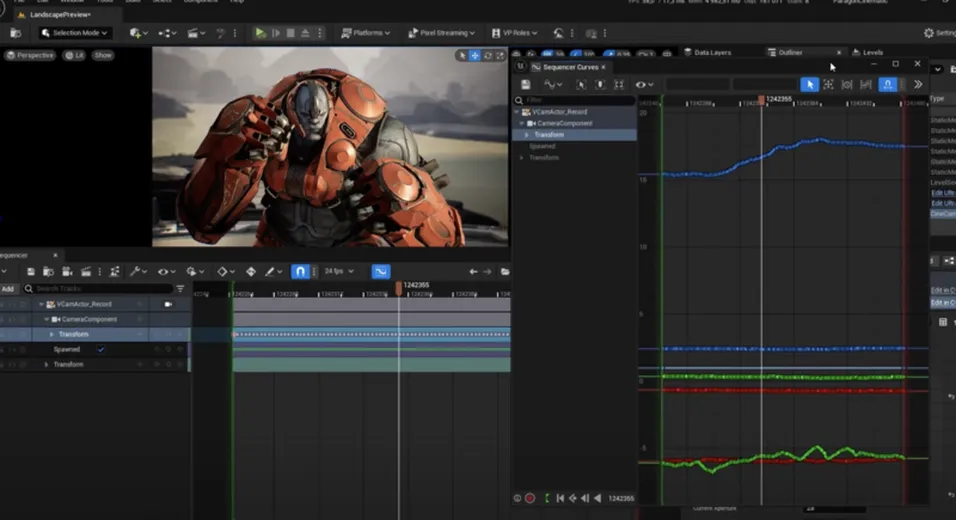Collapse the VCamActor_Record track in Sequencer
Image resolution: width=956 pixels, height=520 pixels.
41,304
